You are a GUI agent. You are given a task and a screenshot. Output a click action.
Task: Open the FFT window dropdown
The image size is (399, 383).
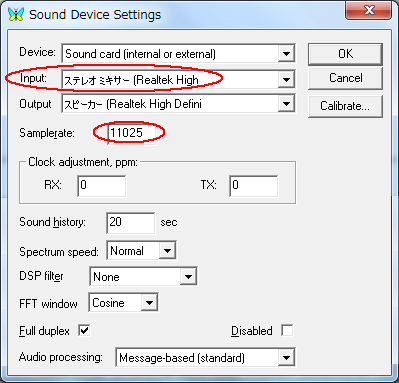click(149, 303)
